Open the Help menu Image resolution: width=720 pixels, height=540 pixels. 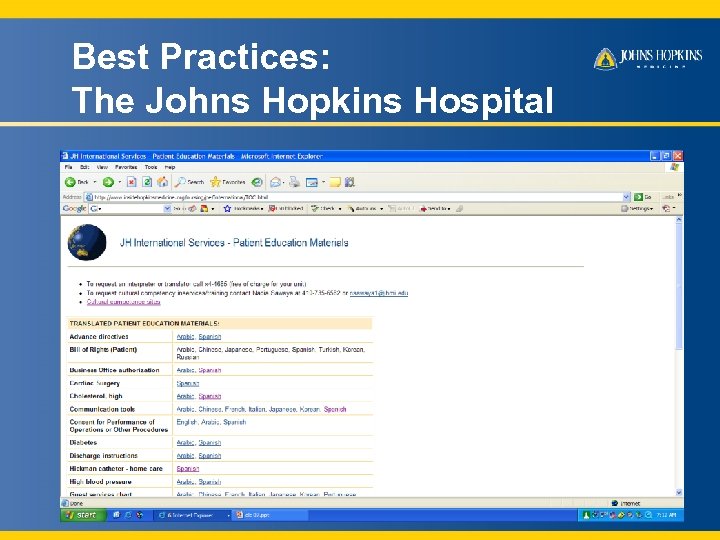(170, 167)
